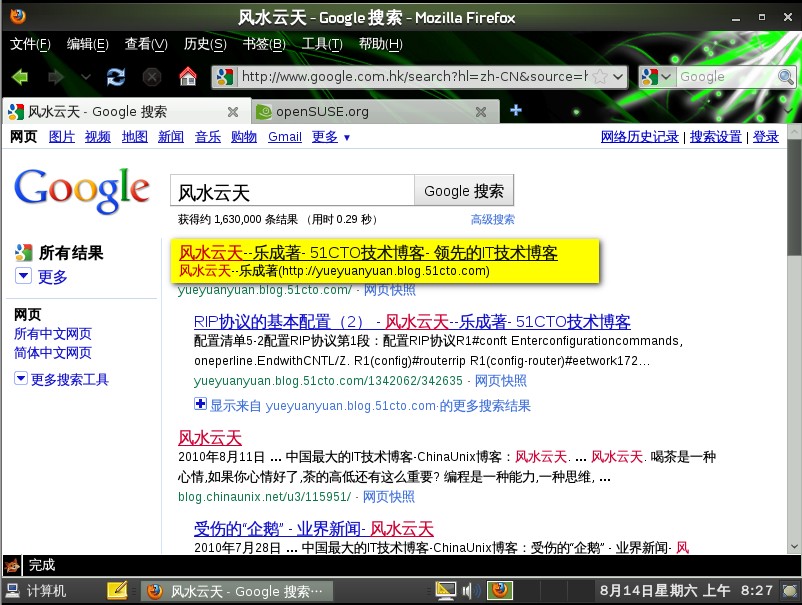
Task: Open the 工具(T) menu
Action: coord(322,44)
